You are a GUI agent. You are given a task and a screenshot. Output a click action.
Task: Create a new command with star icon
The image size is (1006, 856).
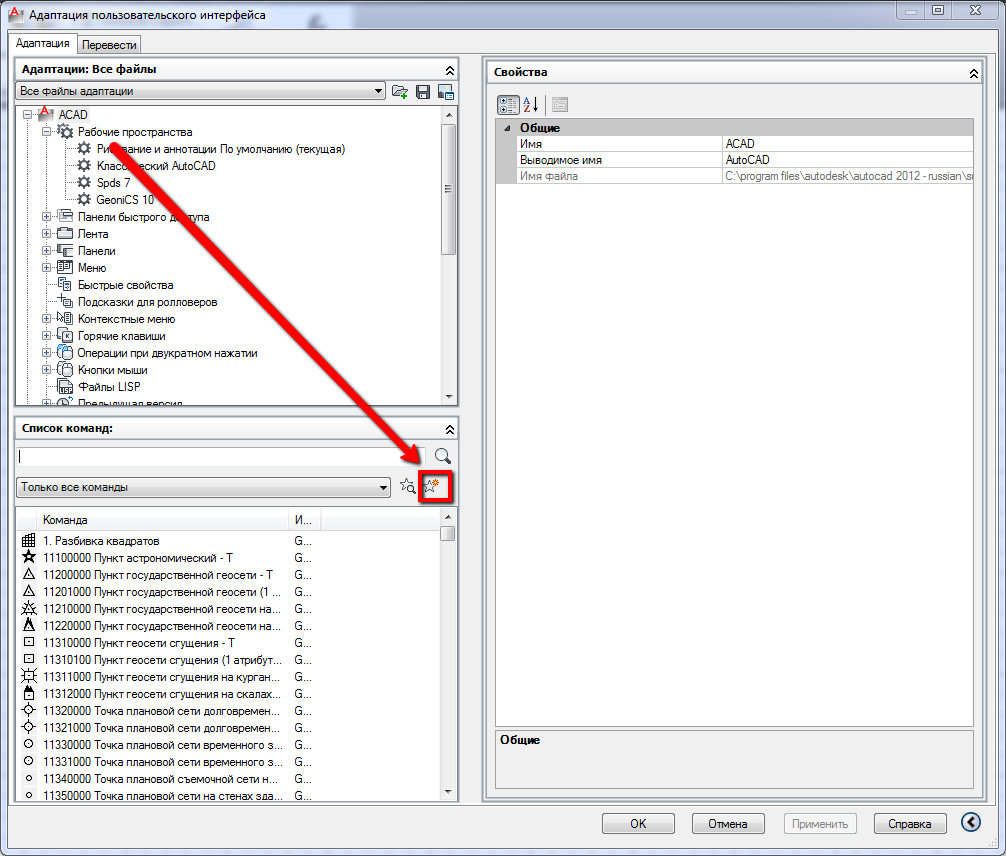pos(432,486)
